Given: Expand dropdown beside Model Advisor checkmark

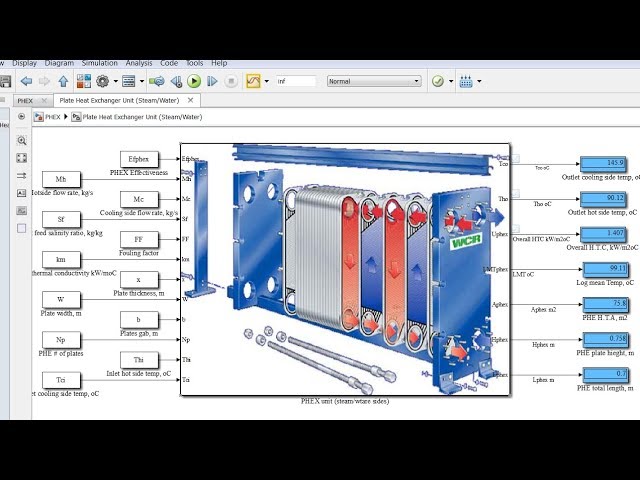Looking at the screenshot, I should [451, 81].
